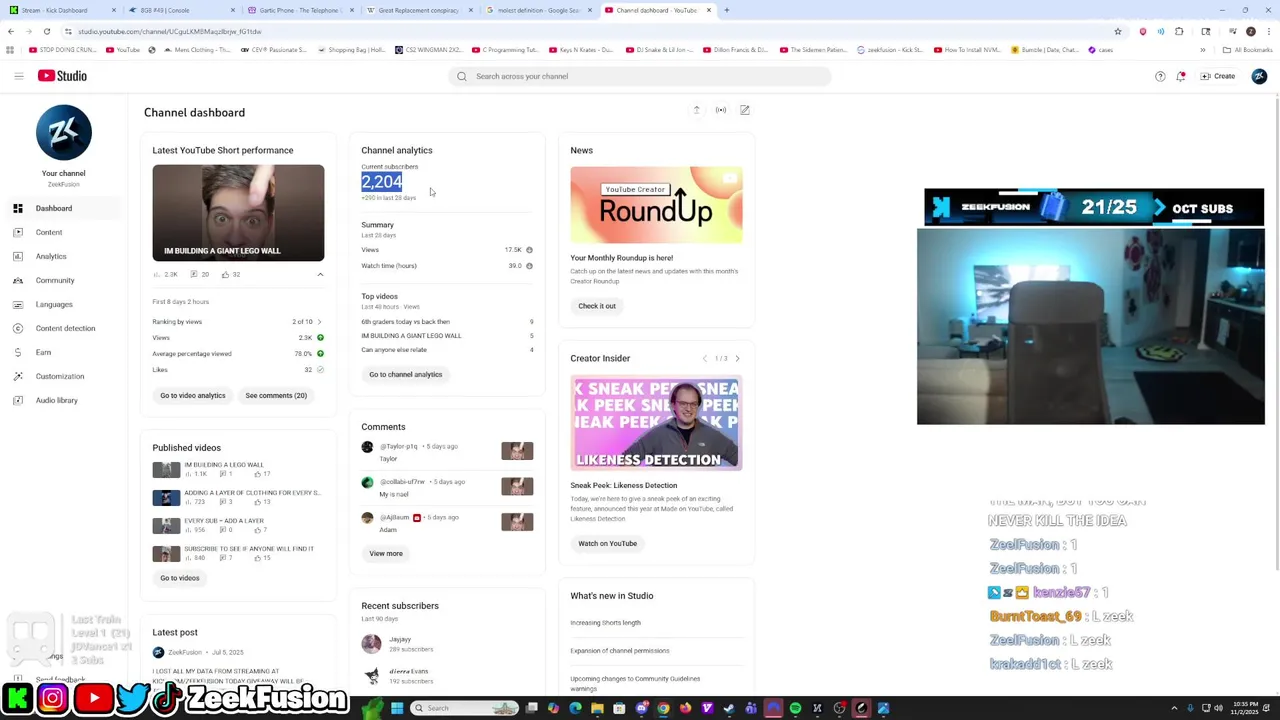Click See comments (20)
This screenshot has height=720, width=1280.
pos(276,396)
